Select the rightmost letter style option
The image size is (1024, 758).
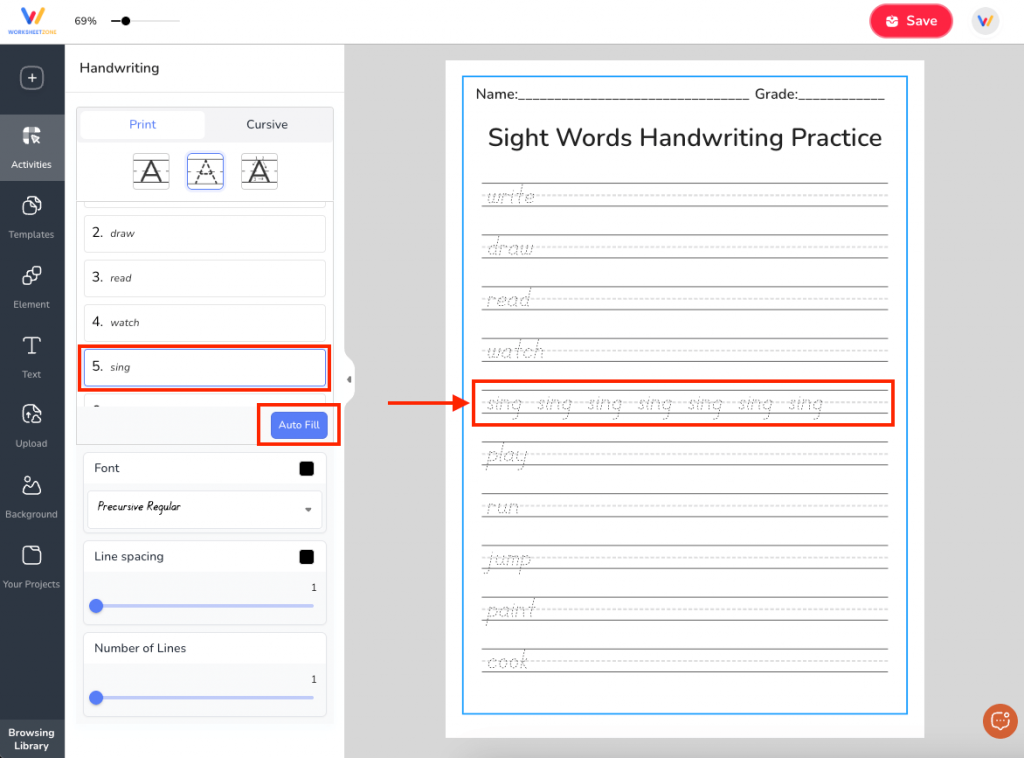259,171
